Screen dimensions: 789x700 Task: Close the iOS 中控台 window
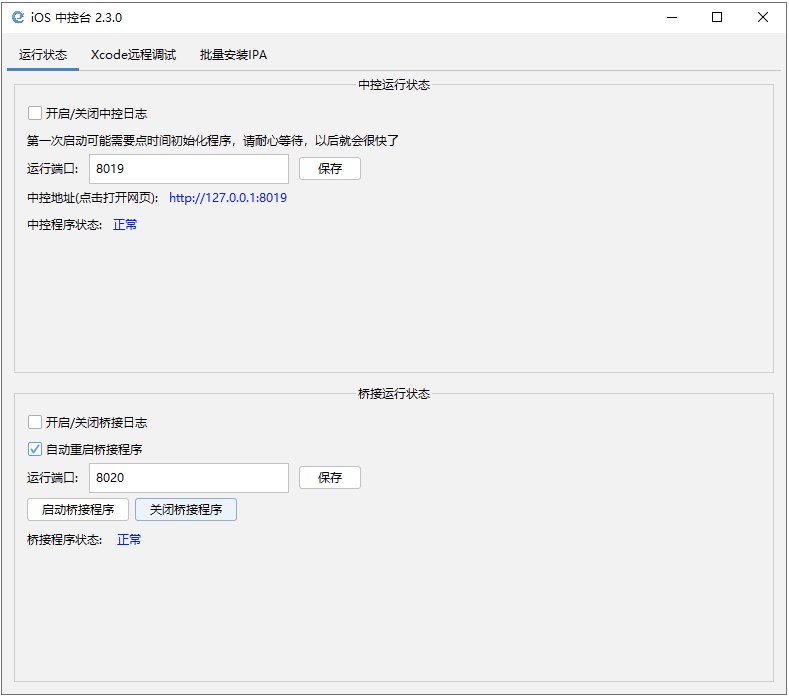pyautogui.click(x=763, y=18)
